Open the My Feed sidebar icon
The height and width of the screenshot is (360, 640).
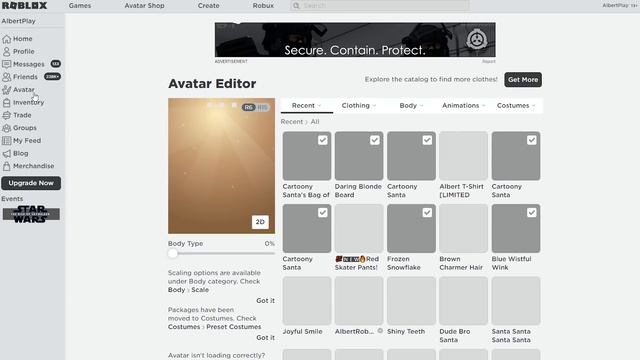[7, 140]
